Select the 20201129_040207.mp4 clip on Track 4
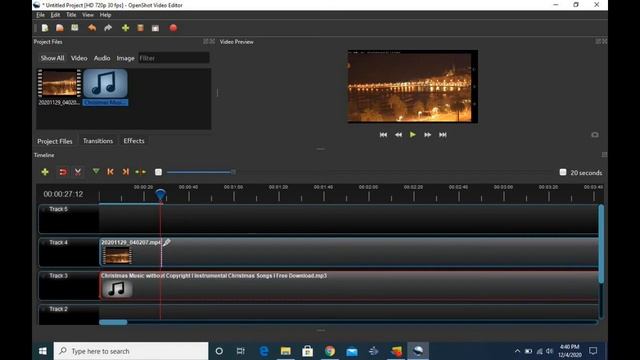This screenshot has width=640, height=360. point(131,252)
